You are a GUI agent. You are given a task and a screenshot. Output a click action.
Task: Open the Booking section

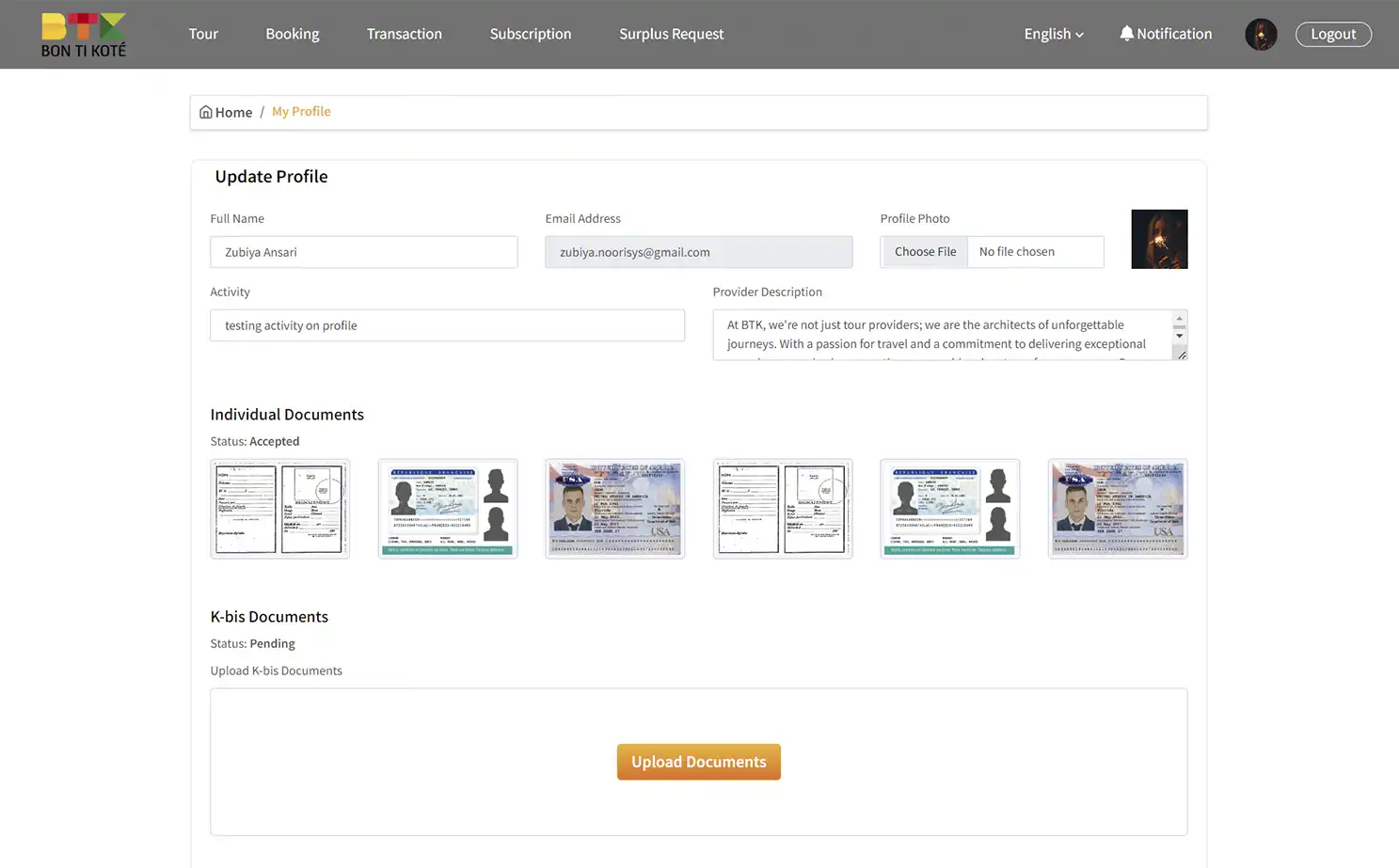coord(292,34)
